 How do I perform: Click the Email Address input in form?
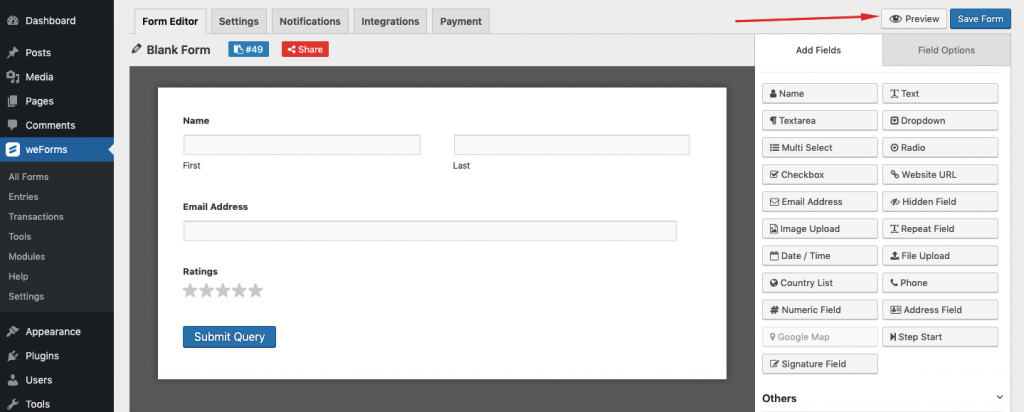(430, 231)
